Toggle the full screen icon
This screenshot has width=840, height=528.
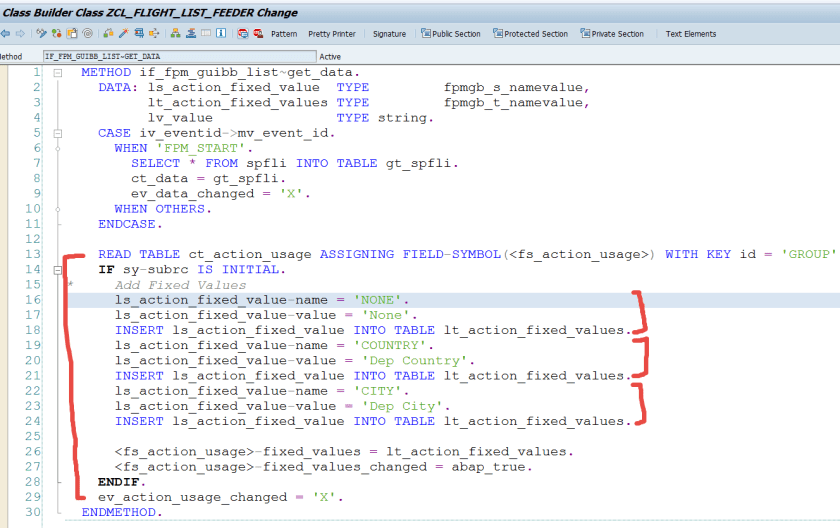click(206, 33)
